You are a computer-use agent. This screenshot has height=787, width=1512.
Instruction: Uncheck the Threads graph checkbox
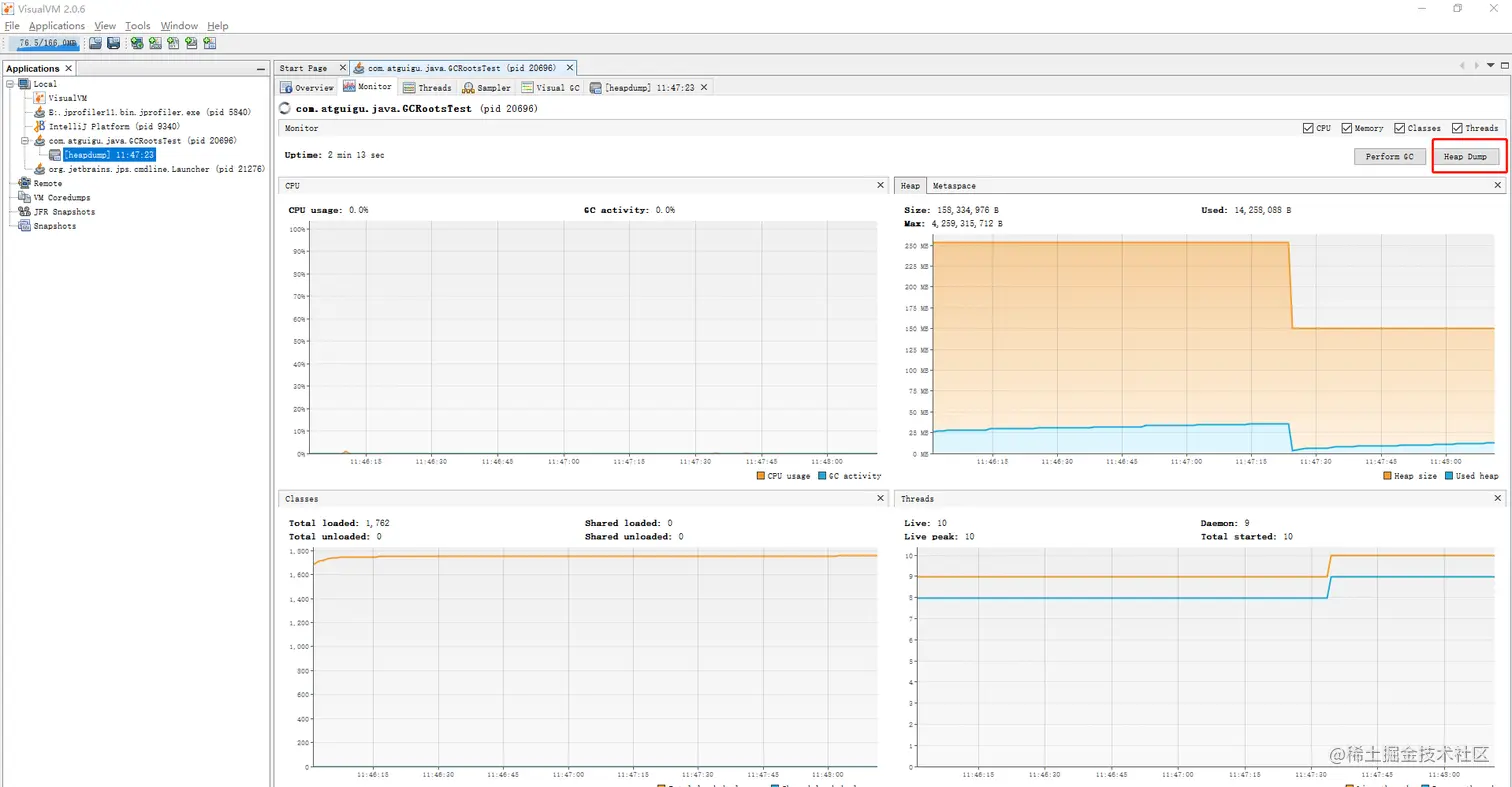(1457, 128)
